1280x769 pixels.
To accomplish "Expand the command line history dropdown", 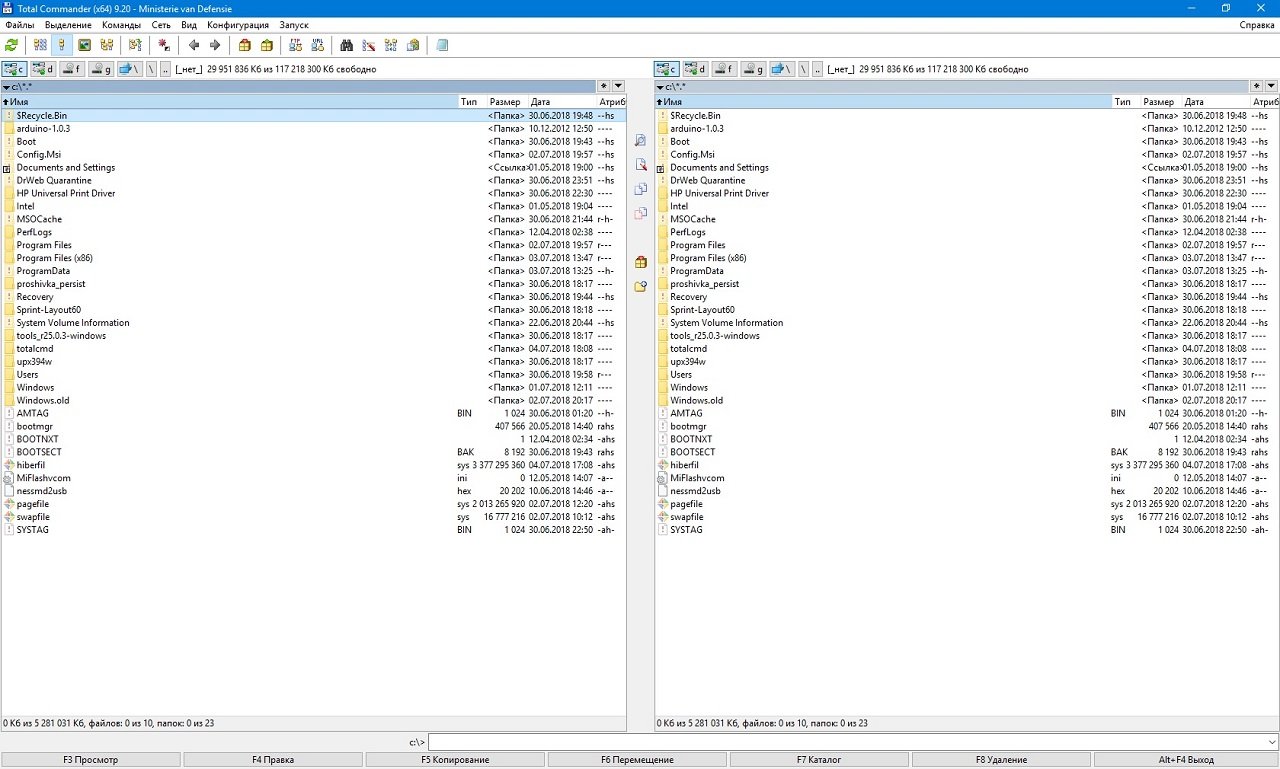I will tap(1271, 743).
